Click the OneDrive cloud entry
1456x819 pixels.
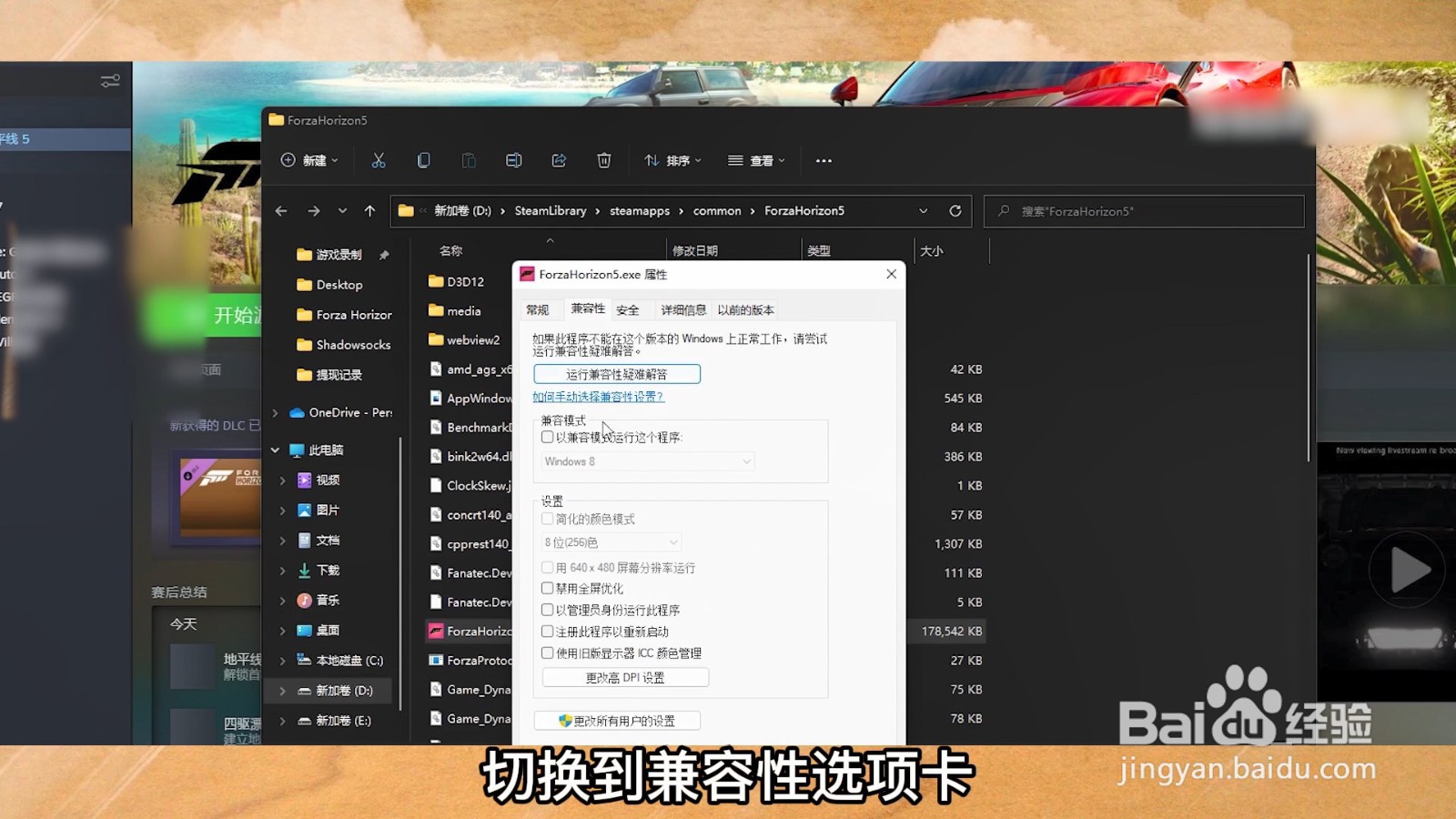pos(340,412)
